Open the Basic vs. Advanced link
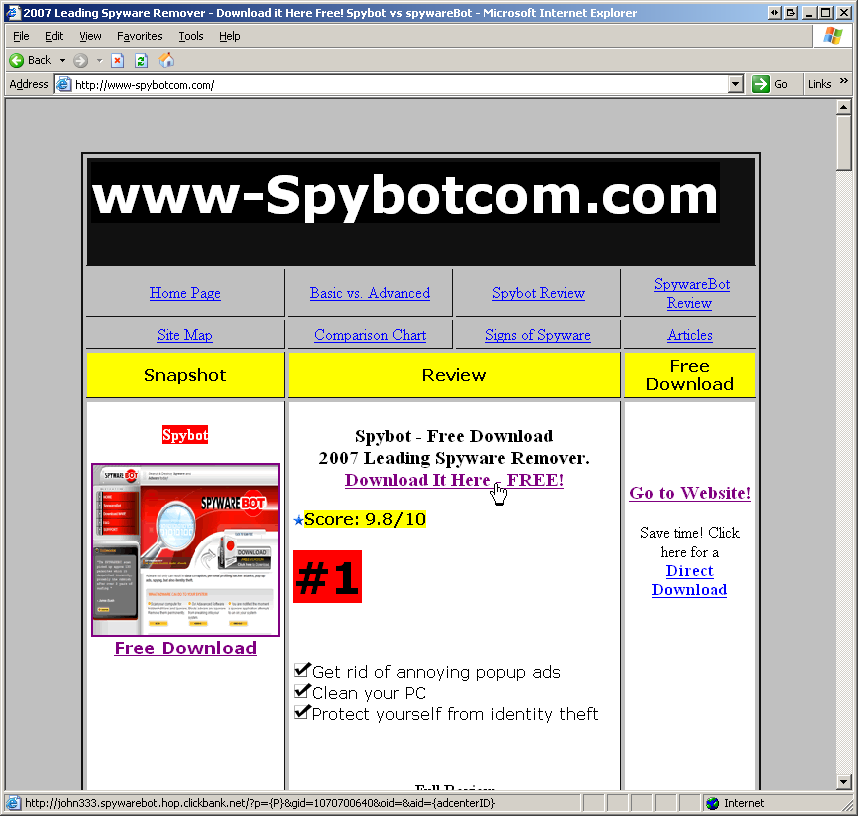The width and height of the screenshot is (858, 816). pos(370,293)
